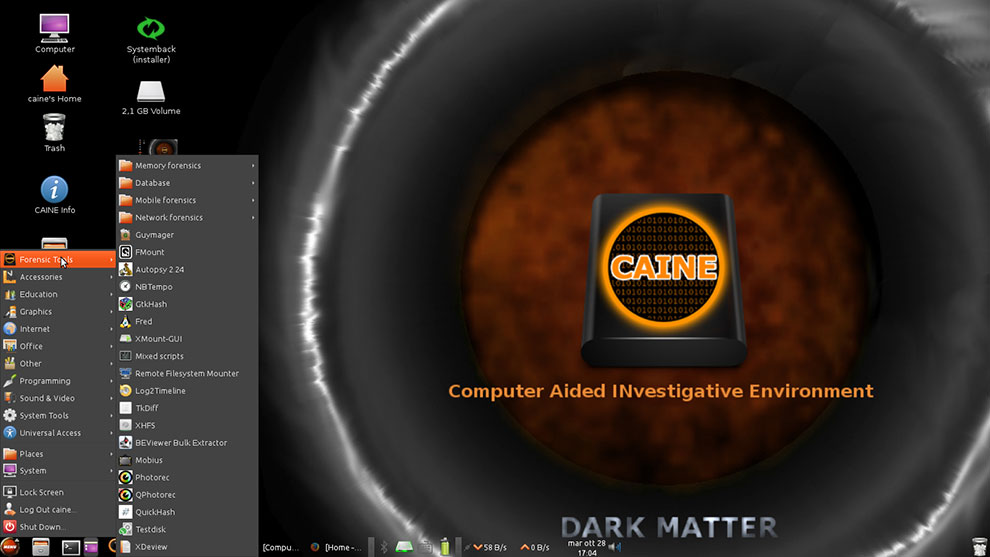Click the battery indicator in tray
The image size is (990, 557).
coord(445,547)
